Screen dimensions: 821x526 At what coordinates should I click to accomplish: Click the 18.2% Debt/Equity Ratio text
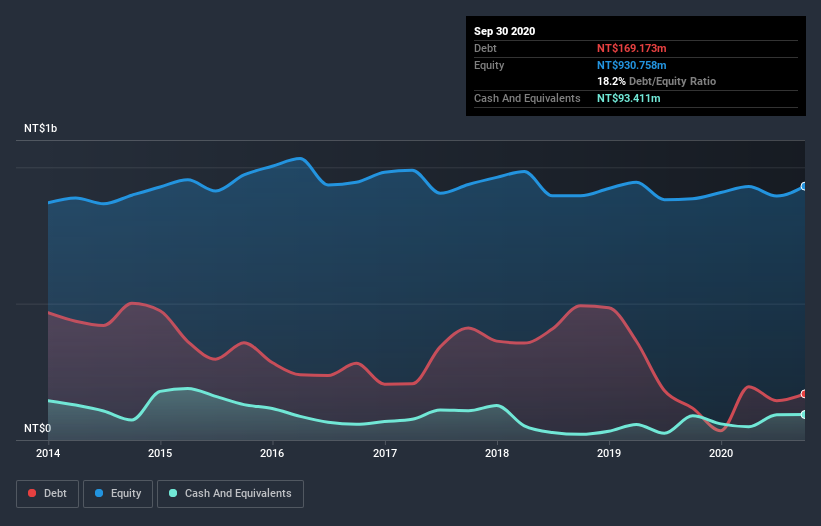657,81
